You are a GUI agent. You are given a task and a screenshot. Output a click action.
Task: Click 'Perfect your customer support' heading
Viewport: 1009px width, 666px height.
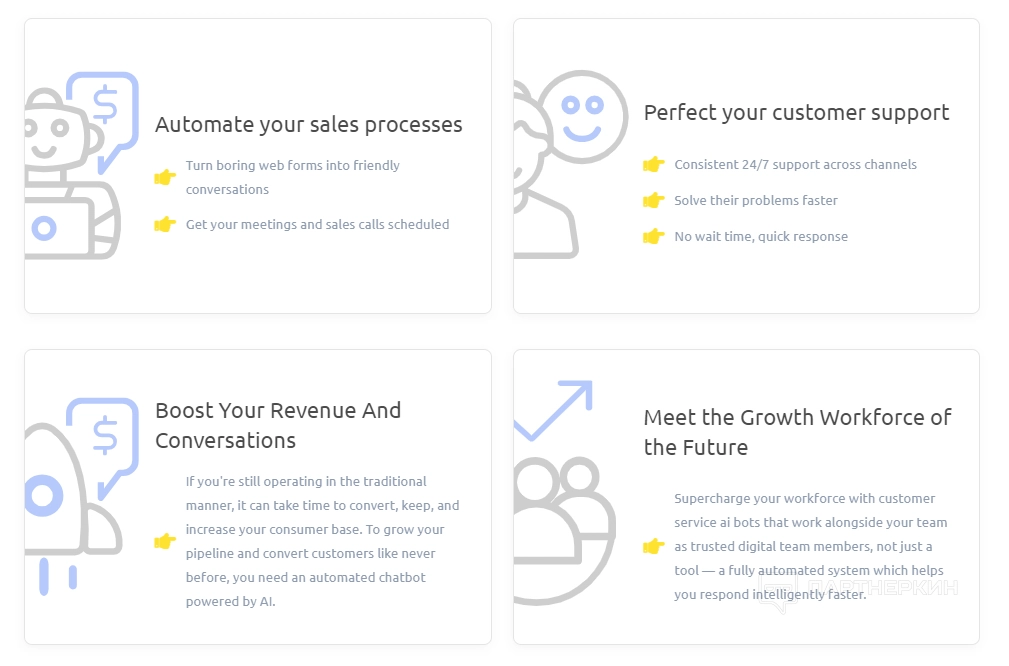point(796,113)
